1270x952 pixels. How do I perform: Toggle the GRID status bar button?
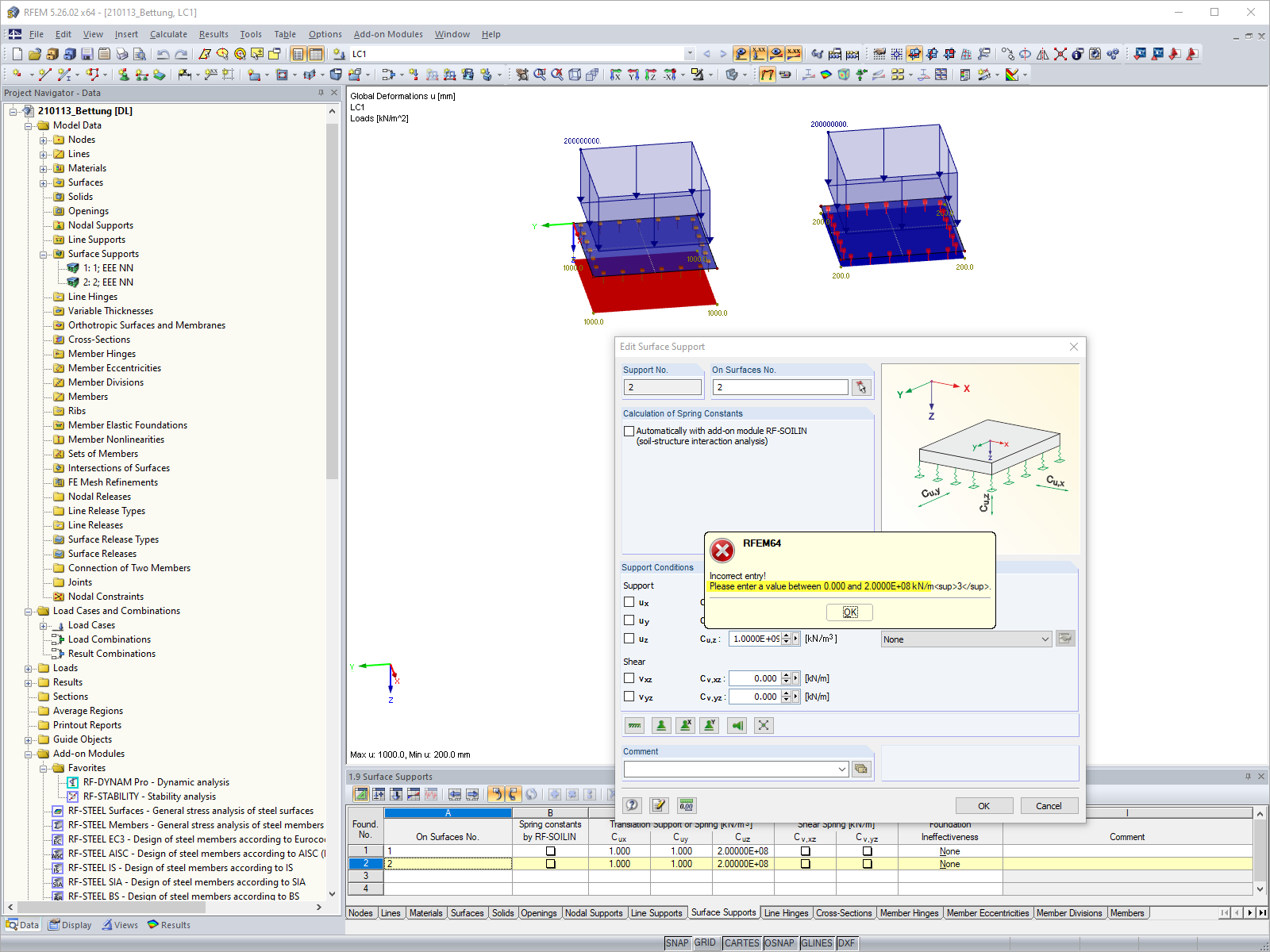coord(705,943)
